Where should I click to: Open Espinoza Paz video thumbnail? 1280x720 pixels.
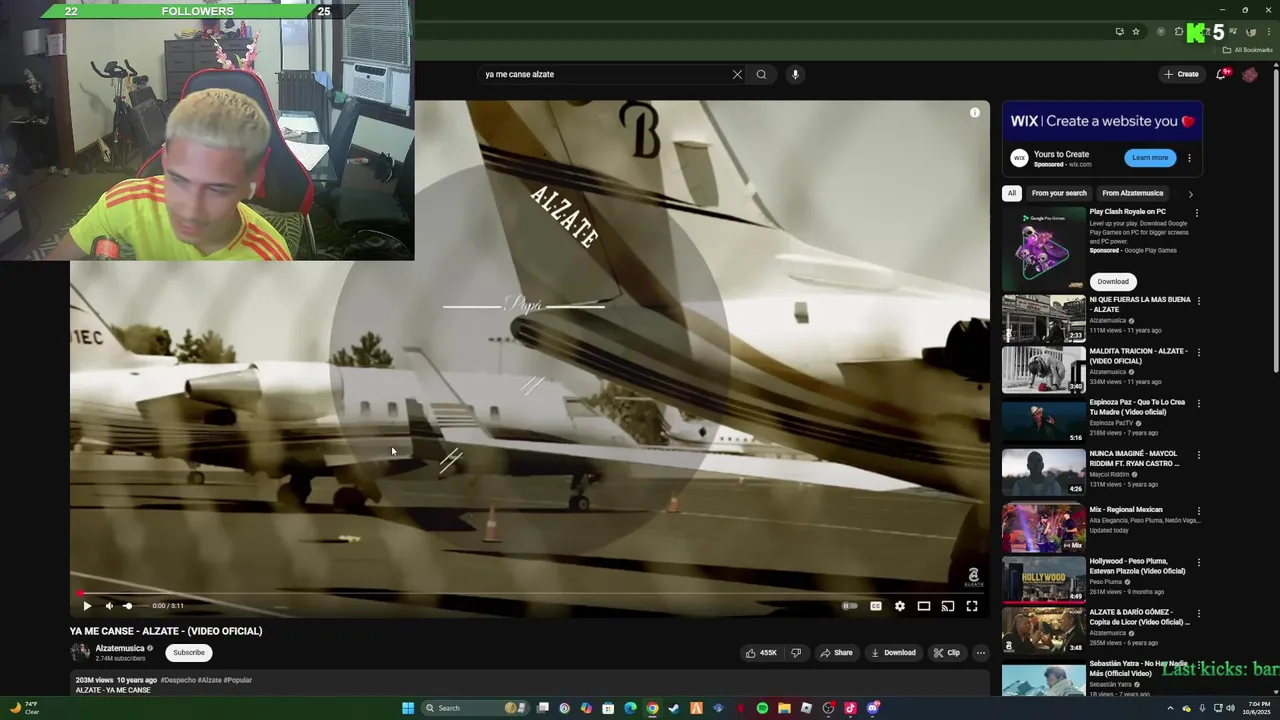pos(1043,421)
